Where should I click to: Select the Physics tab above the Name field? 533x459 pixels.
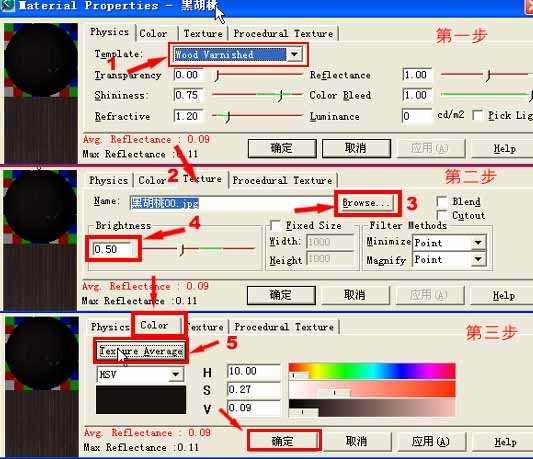(108, 180)
